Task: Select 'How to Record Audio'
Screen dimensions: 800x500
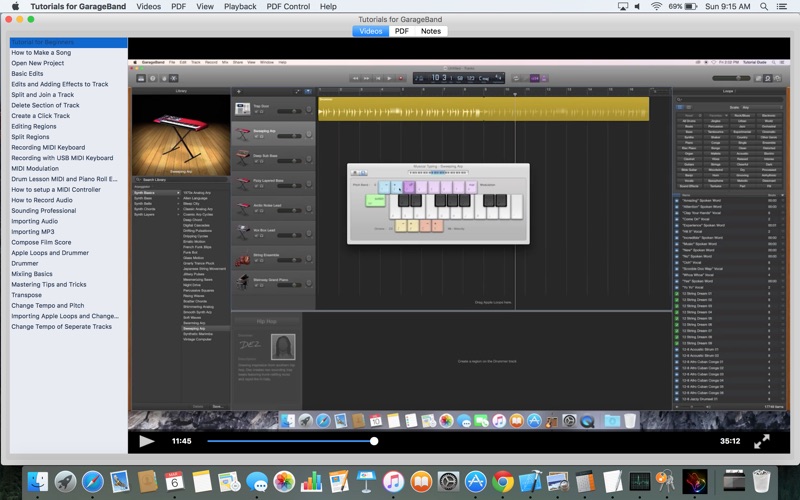Action: pyautogui.click(x=68, y=200)
